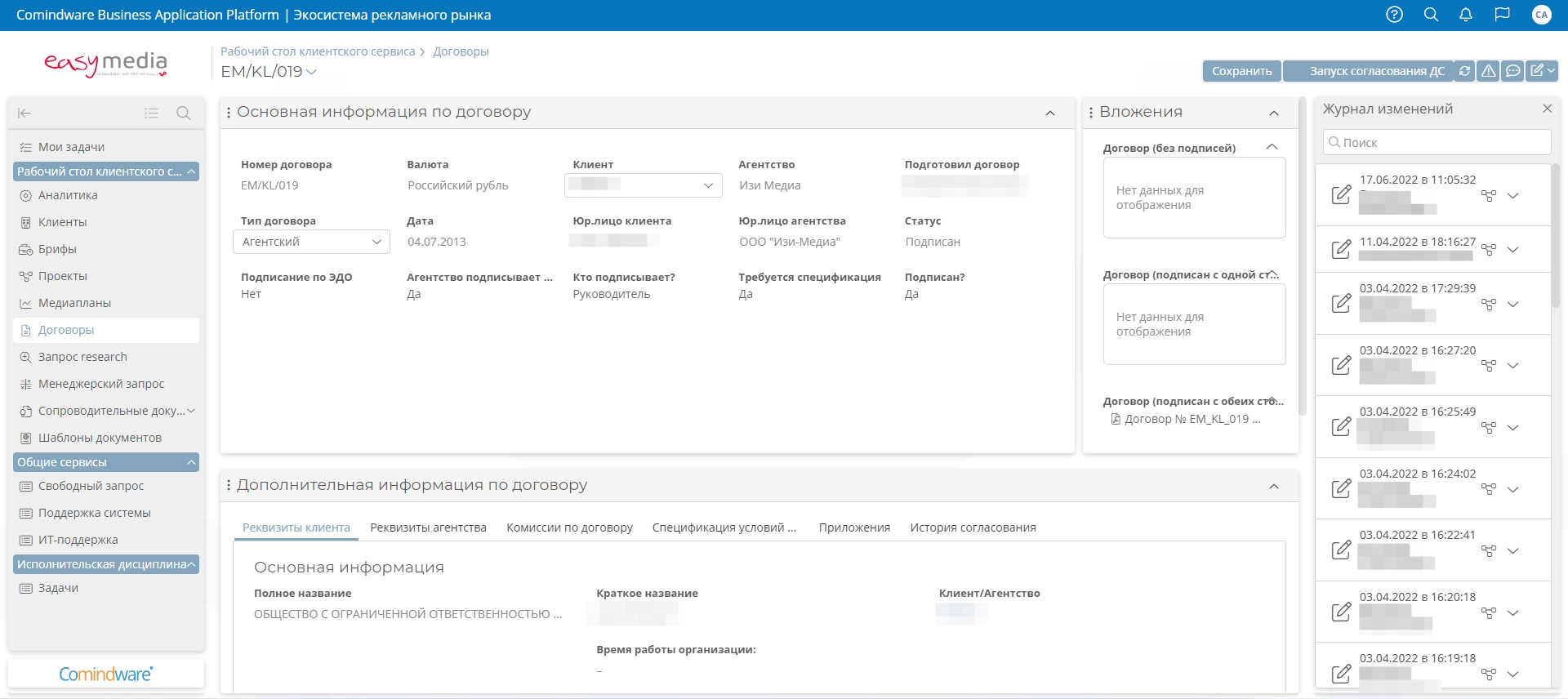Open the CA user avatar menu
Screen dimensions: 1568x699
pos(1542,15)
